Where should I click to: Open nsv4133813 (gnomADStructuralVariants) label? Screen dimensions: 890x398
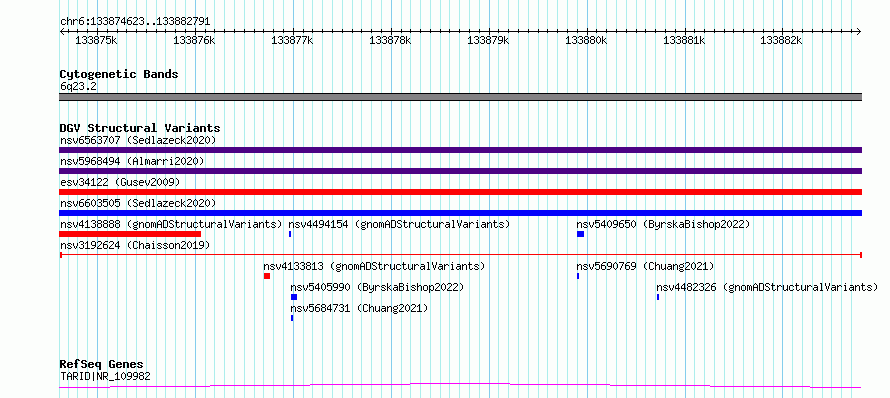tap(374, 266)
